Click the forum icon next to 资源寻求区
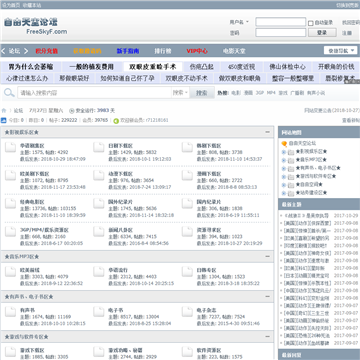Viewport: 360px width, 360px height. pos(187,231)
